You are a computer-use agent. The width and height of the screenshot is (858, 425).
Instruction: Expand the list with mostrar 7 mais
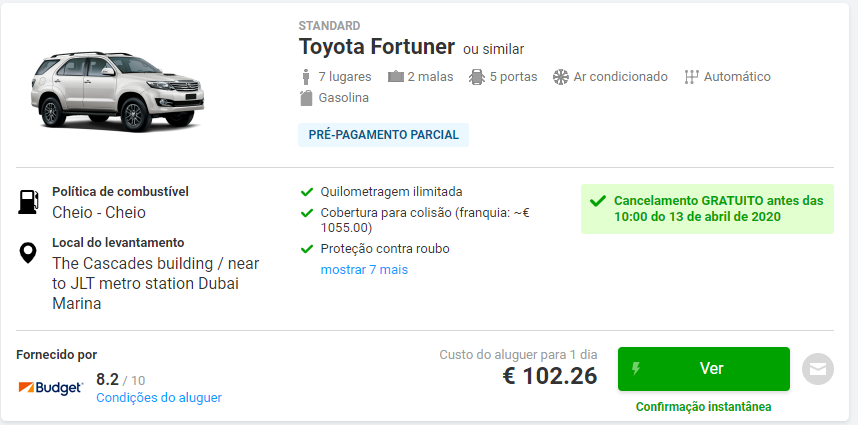364,270
